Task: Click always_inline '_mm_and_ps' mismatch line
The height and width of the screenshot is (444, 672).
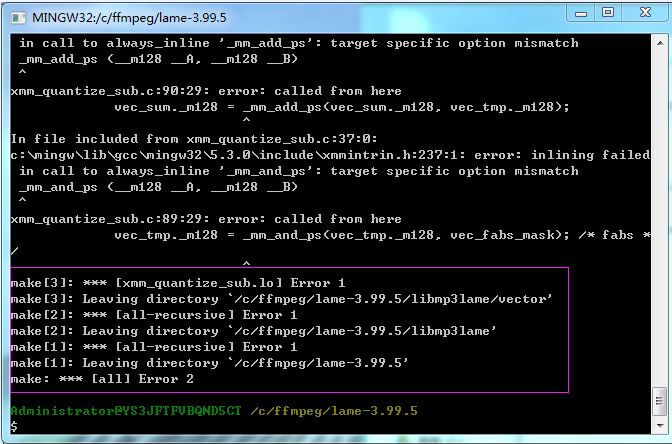Action: pos(299,171)
